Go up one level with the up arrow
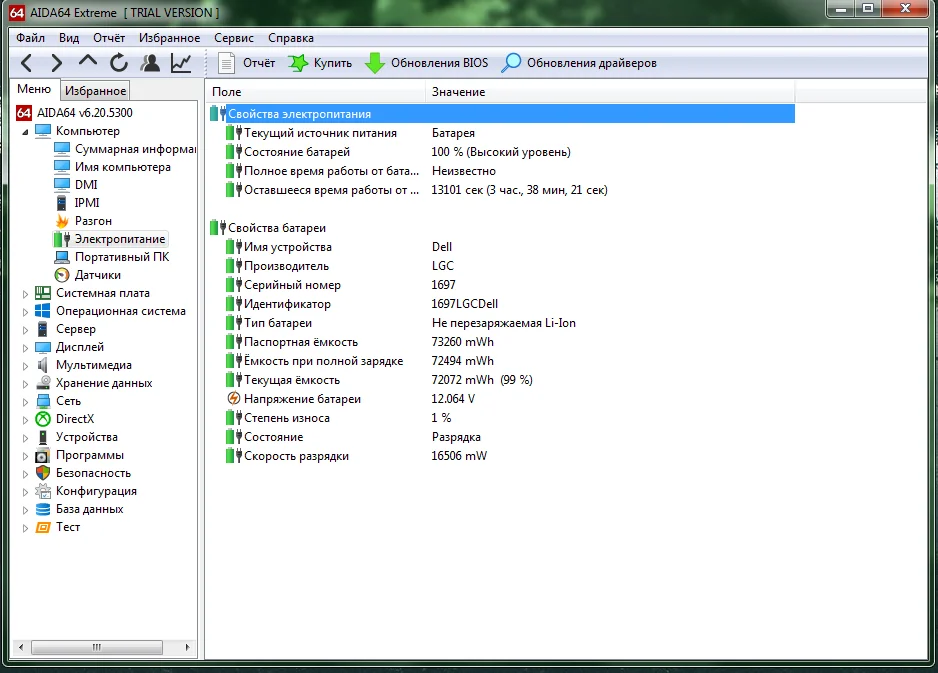Screen dimensions: 938x673 coord(87,61)
